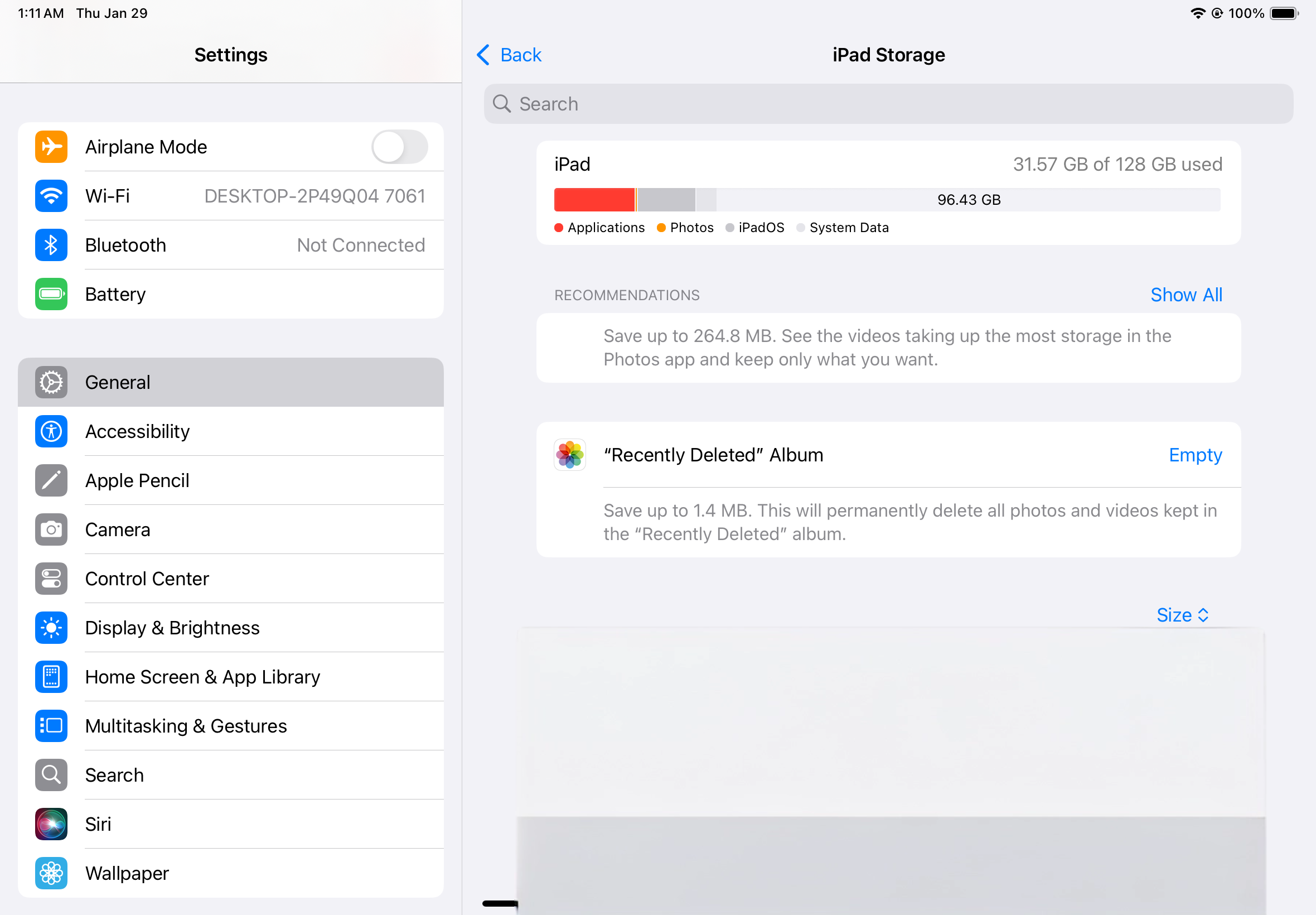
Task: Open Multitasking & Gestures settings
Action: (x=231, y=726)
